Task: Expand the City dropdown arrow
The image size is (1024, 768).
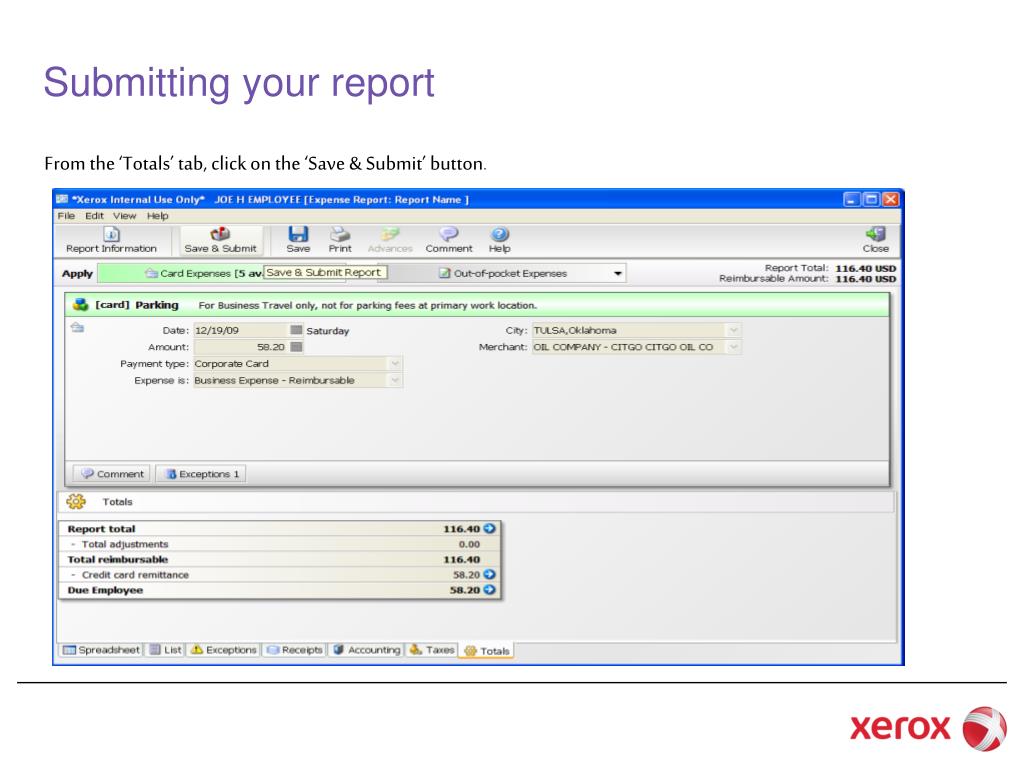Action: 733,330
